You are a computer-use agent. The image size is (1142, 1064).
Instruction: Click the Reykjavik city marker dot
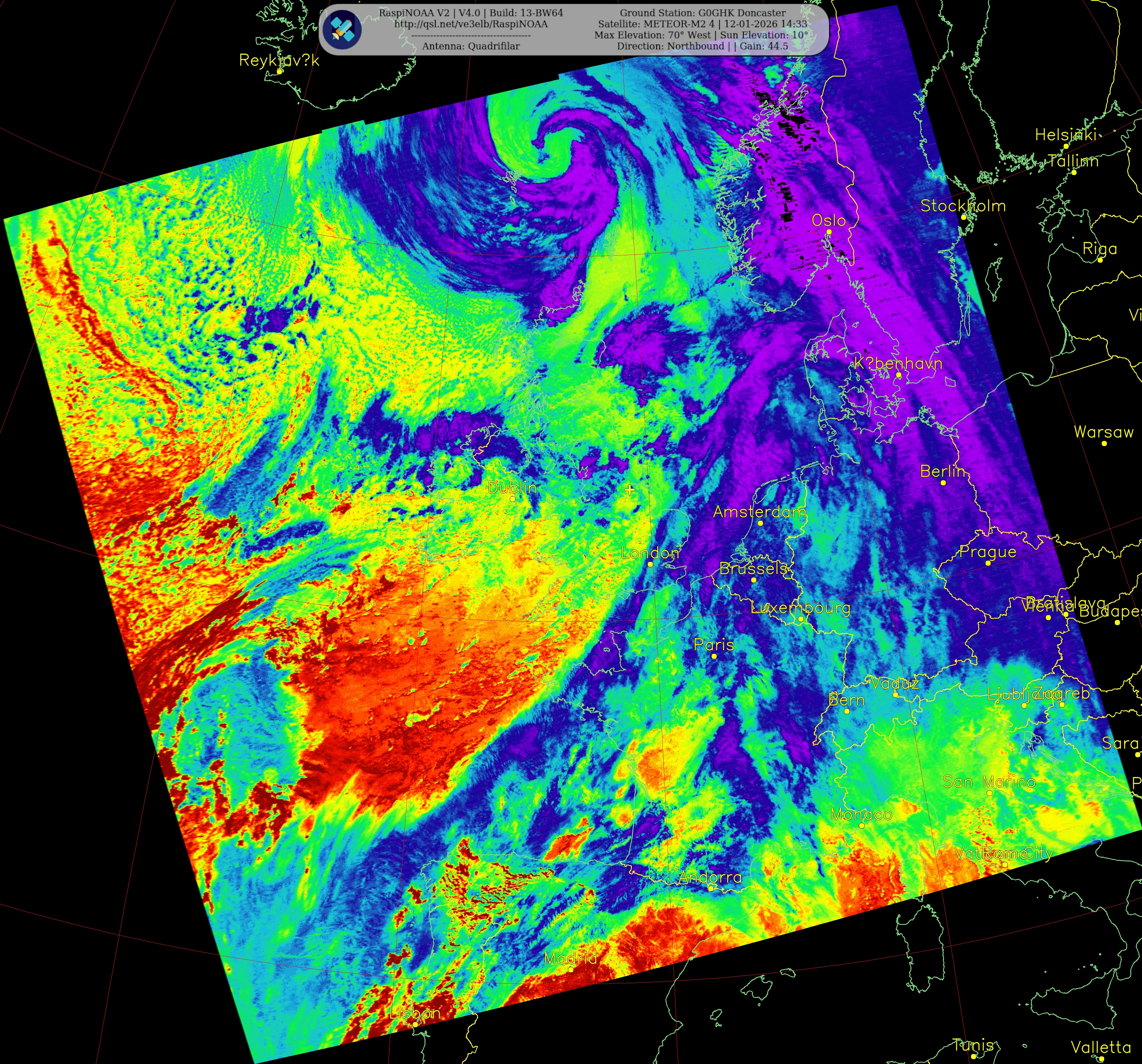coord(280,72)
